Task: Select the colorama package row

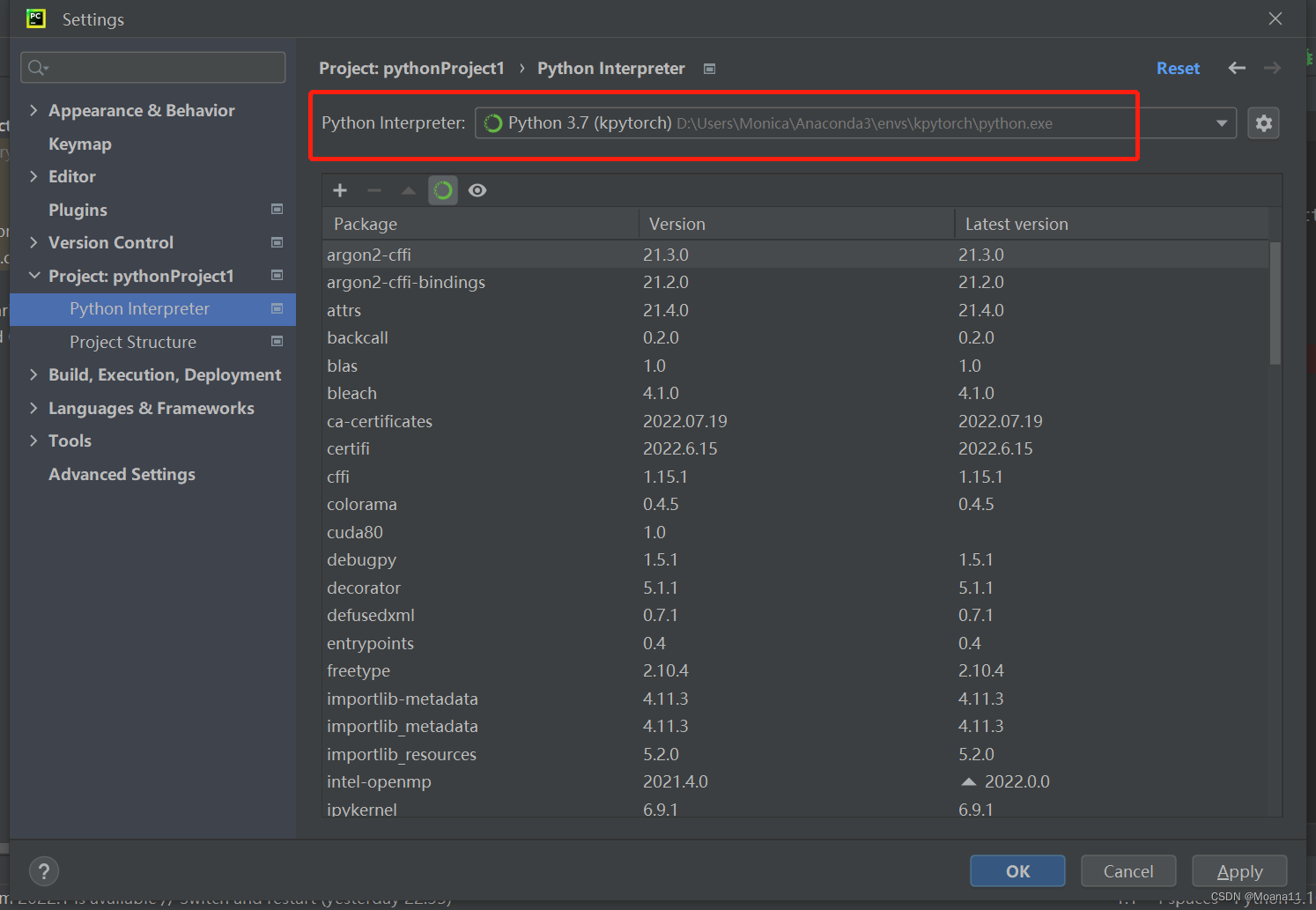Action: (x=796, y=504)
